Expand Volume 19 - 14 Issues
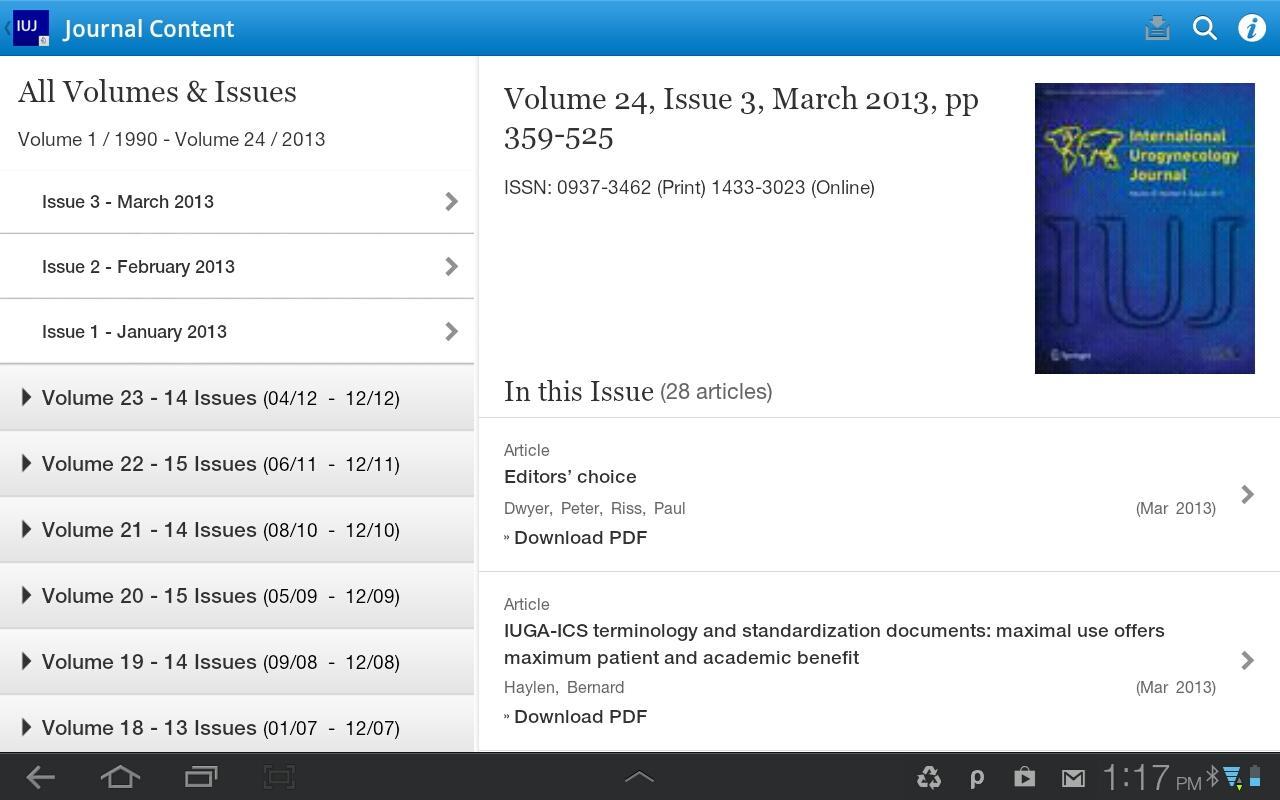 237,662
